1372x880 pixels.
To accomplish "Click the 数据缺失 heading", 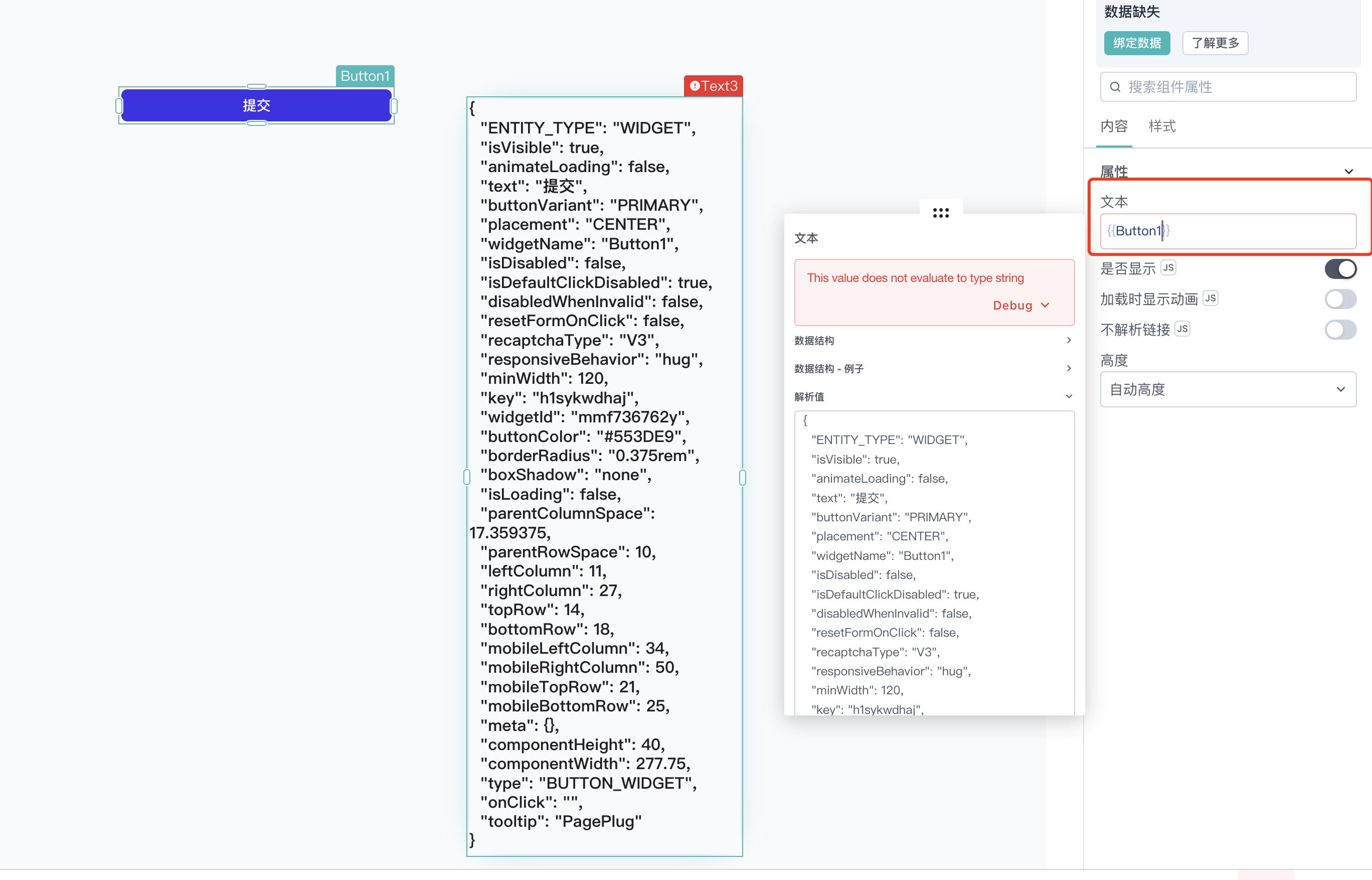I will pos(1131,12).
